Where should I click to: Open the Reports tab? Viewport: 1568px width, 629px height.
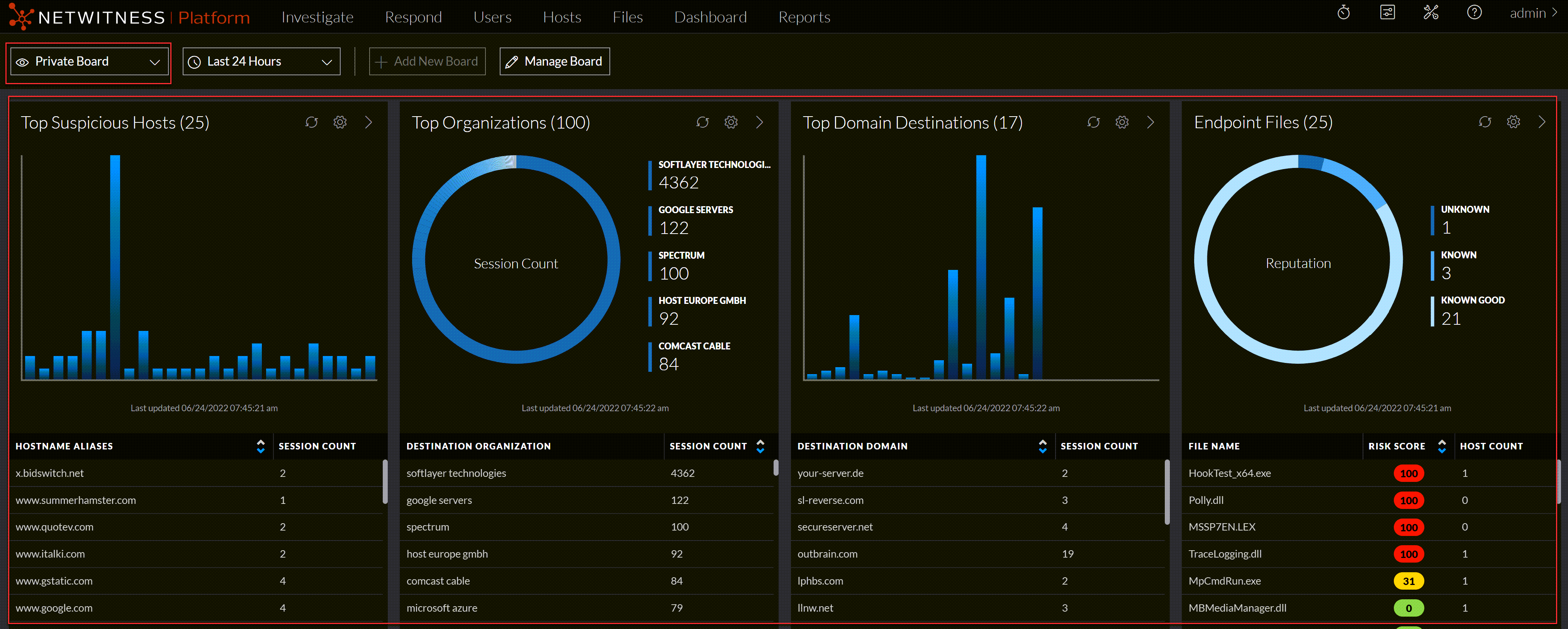click(x=804, y=17)
